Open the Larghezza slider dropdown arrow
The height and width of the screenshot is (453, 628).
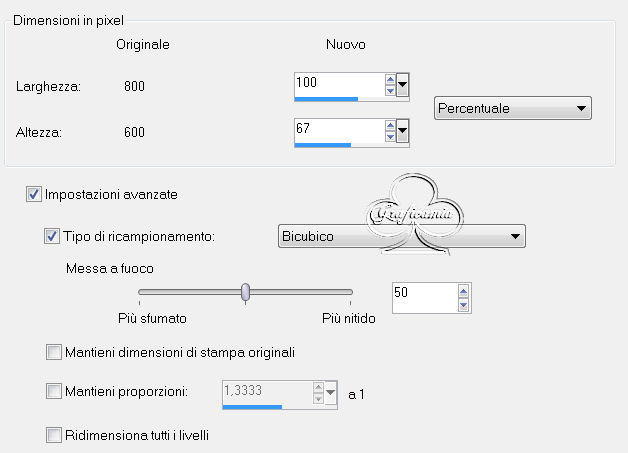pyautogui.click(x=402, y=85)
